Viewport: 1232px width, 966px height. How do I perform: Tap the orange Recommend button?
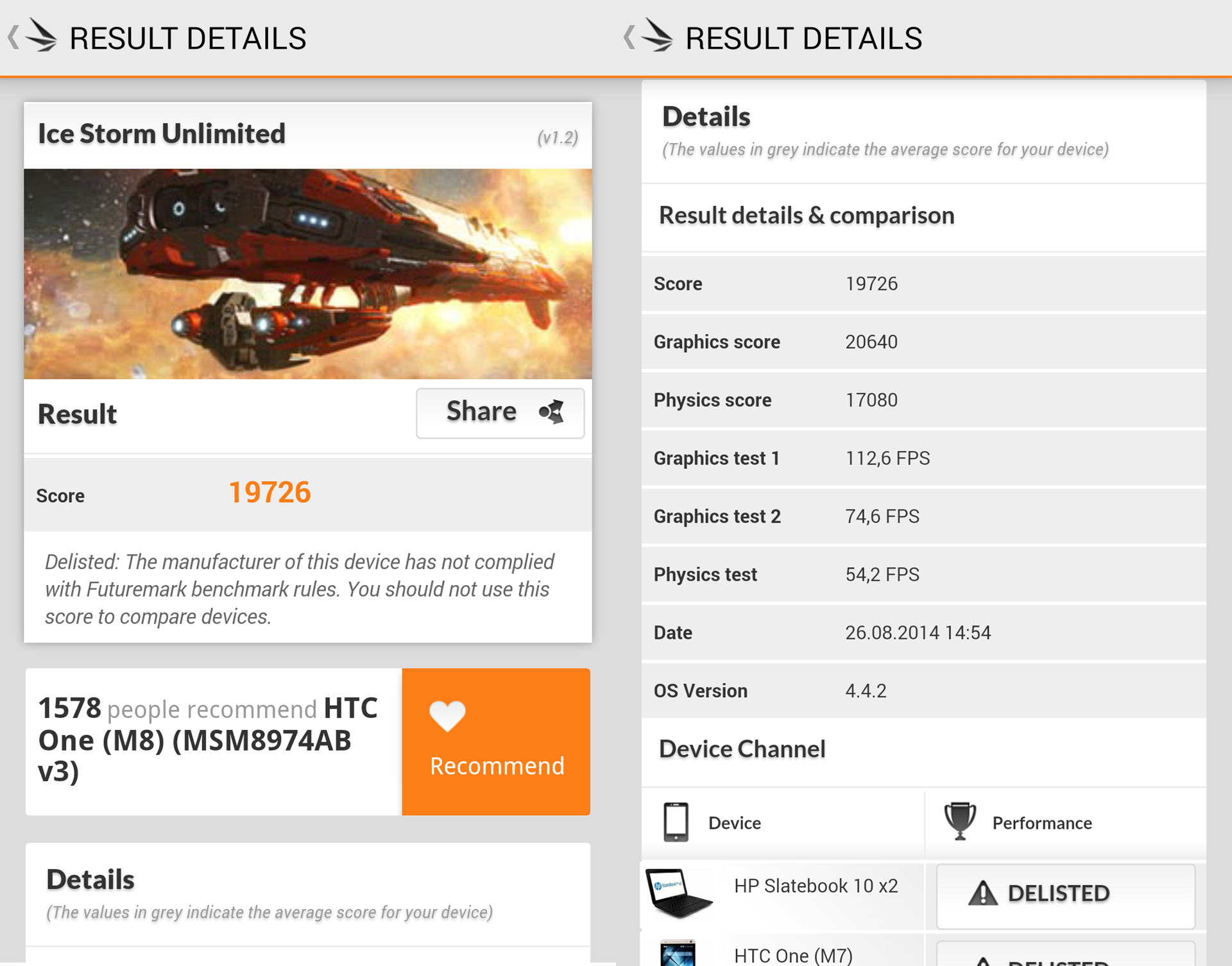[496, 741]
